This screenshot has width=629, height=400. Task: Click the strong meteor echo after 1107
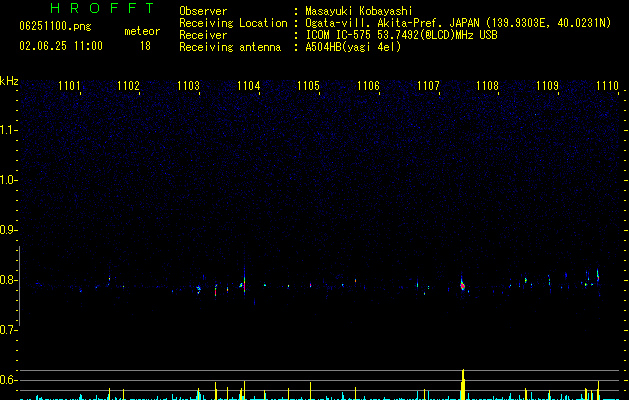click(x=462, y=284)
